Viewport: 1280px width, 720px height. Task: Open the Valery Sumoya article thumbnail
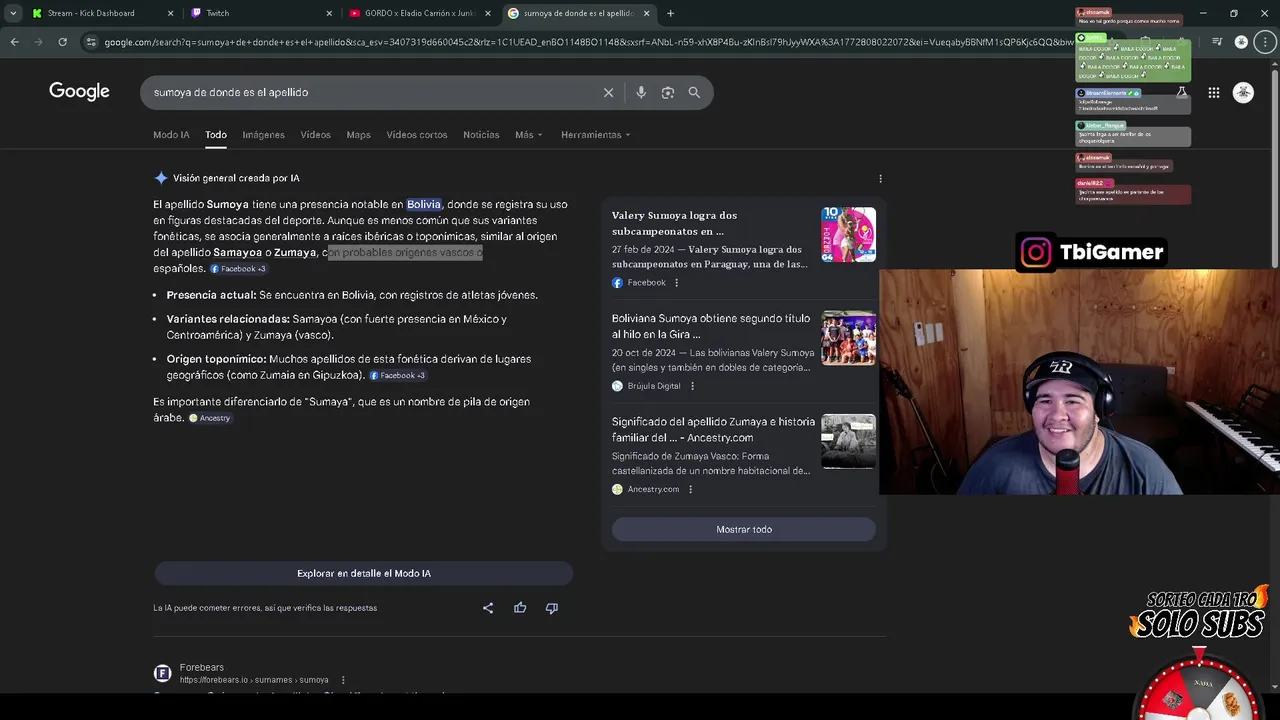[x=848, y=235]
